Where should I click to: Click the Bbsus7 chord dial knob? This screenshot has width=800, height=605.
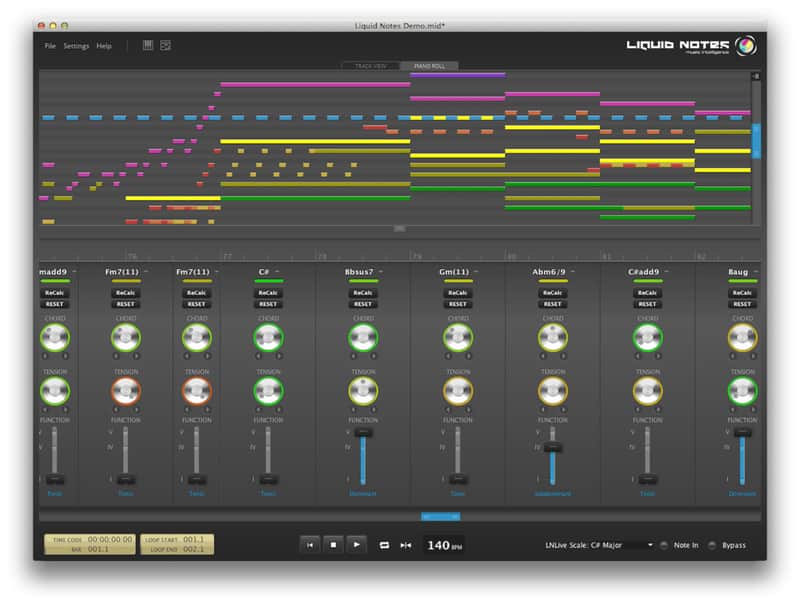[x=363, y=338]
